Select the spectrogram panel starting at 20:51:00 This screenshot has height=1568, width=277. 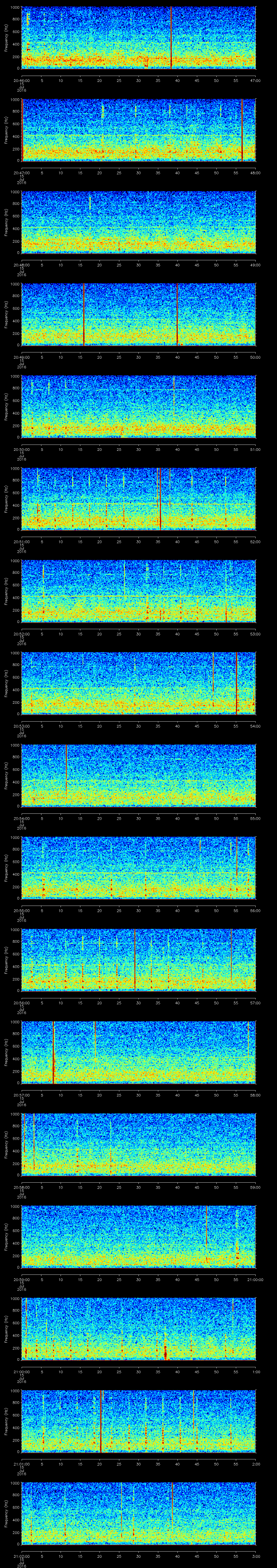[139, 499]
